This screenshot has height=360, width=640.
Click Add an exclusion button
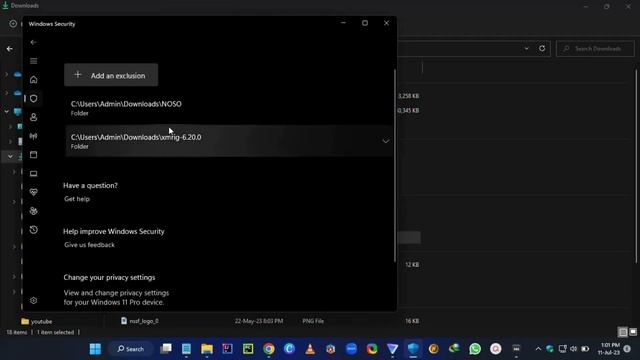pyautogui.click(x=111, y=75)
